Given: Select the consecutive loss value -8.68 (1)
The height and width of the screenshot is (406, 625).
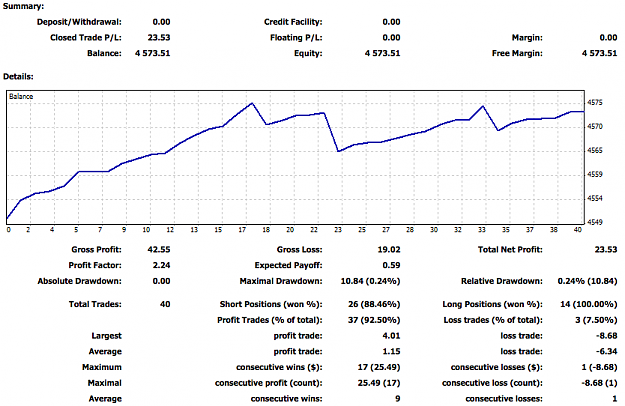Looking at the screenshot, I should coord(599,383).
